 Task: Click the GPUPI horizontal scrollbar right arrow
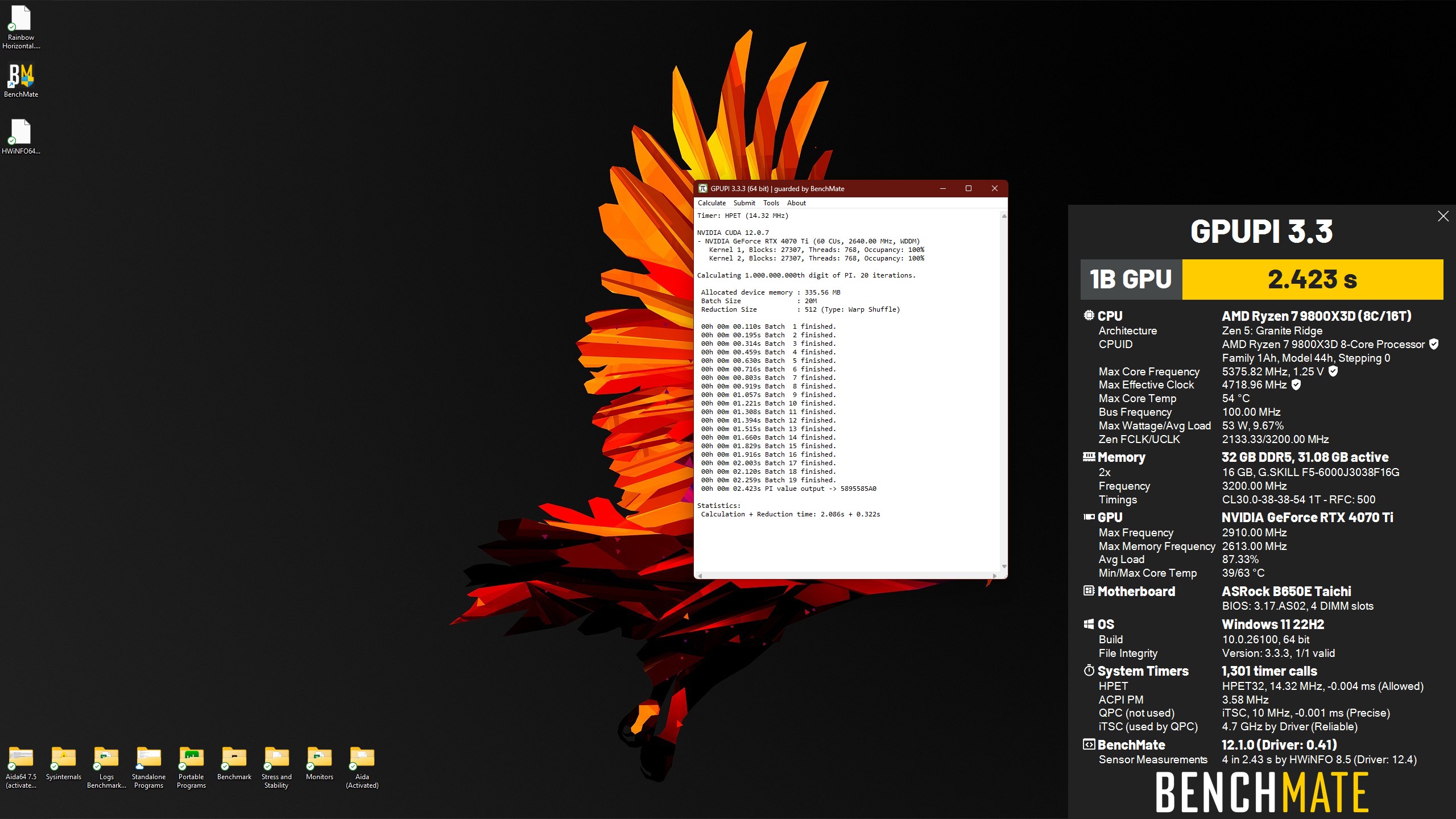(x=995, y=576)
